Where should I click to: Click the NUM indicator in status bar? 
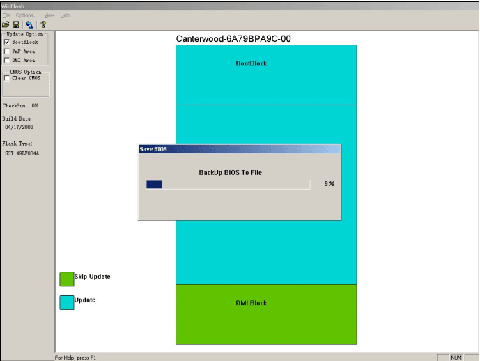[456, 358]
